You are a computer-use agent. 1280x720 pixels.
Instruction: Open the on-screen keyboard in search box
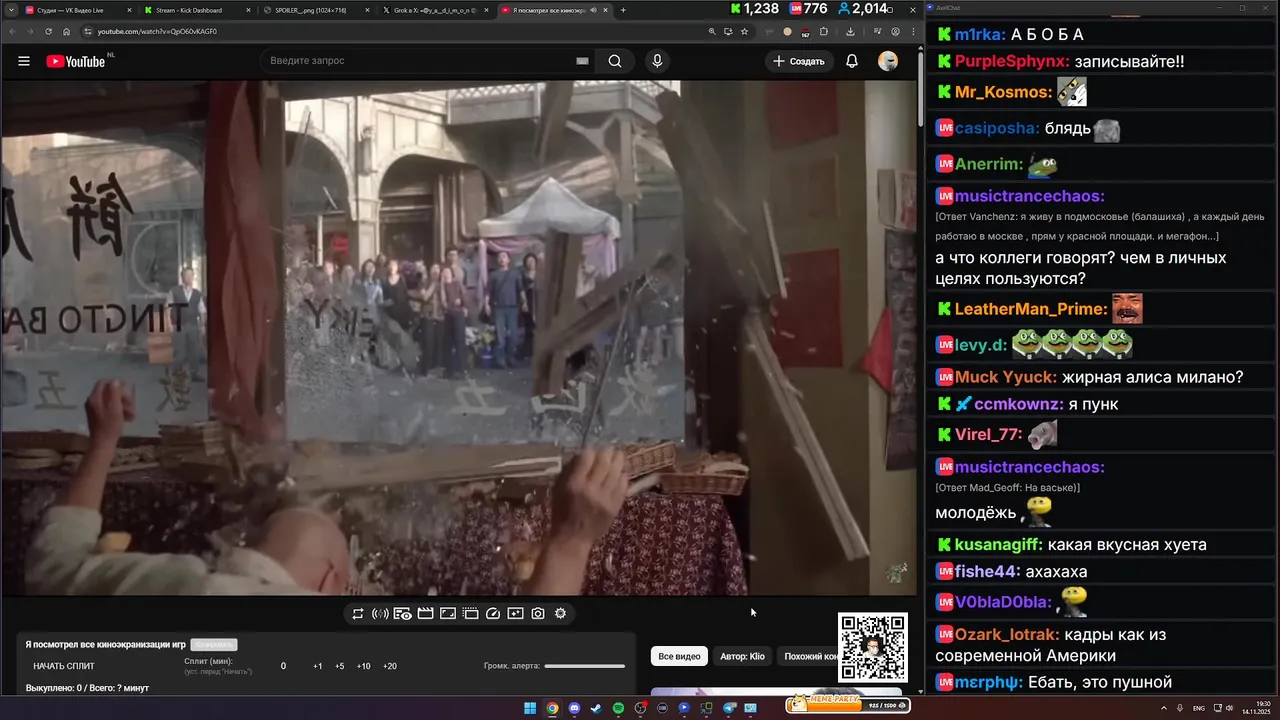[582, 61]
